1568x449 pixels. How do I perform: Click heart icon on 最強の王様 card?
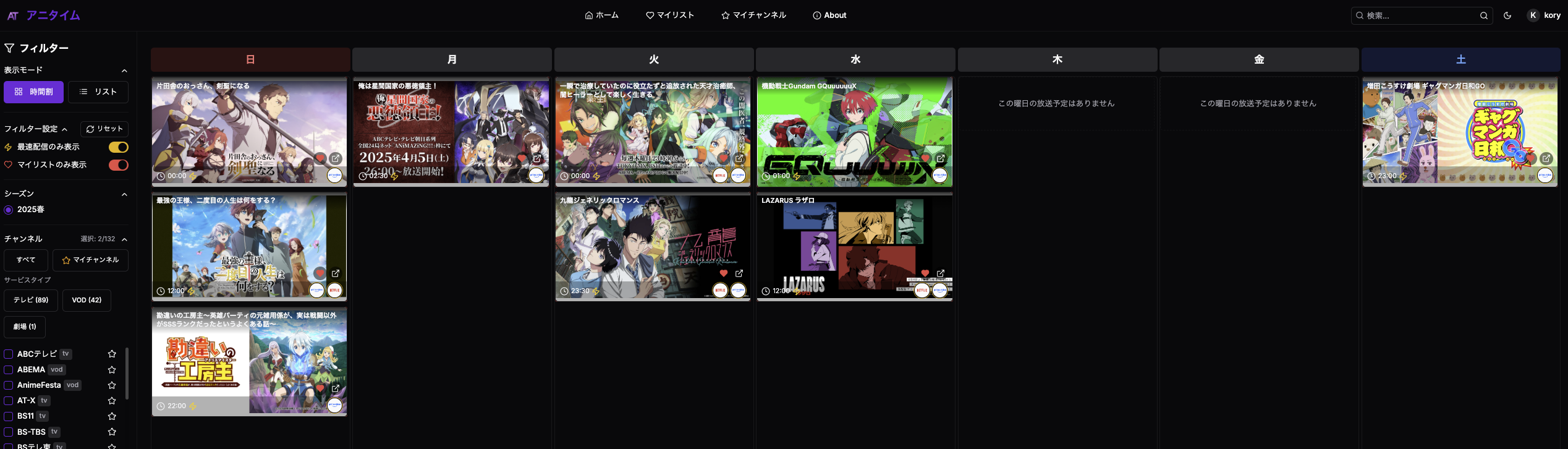320,273
